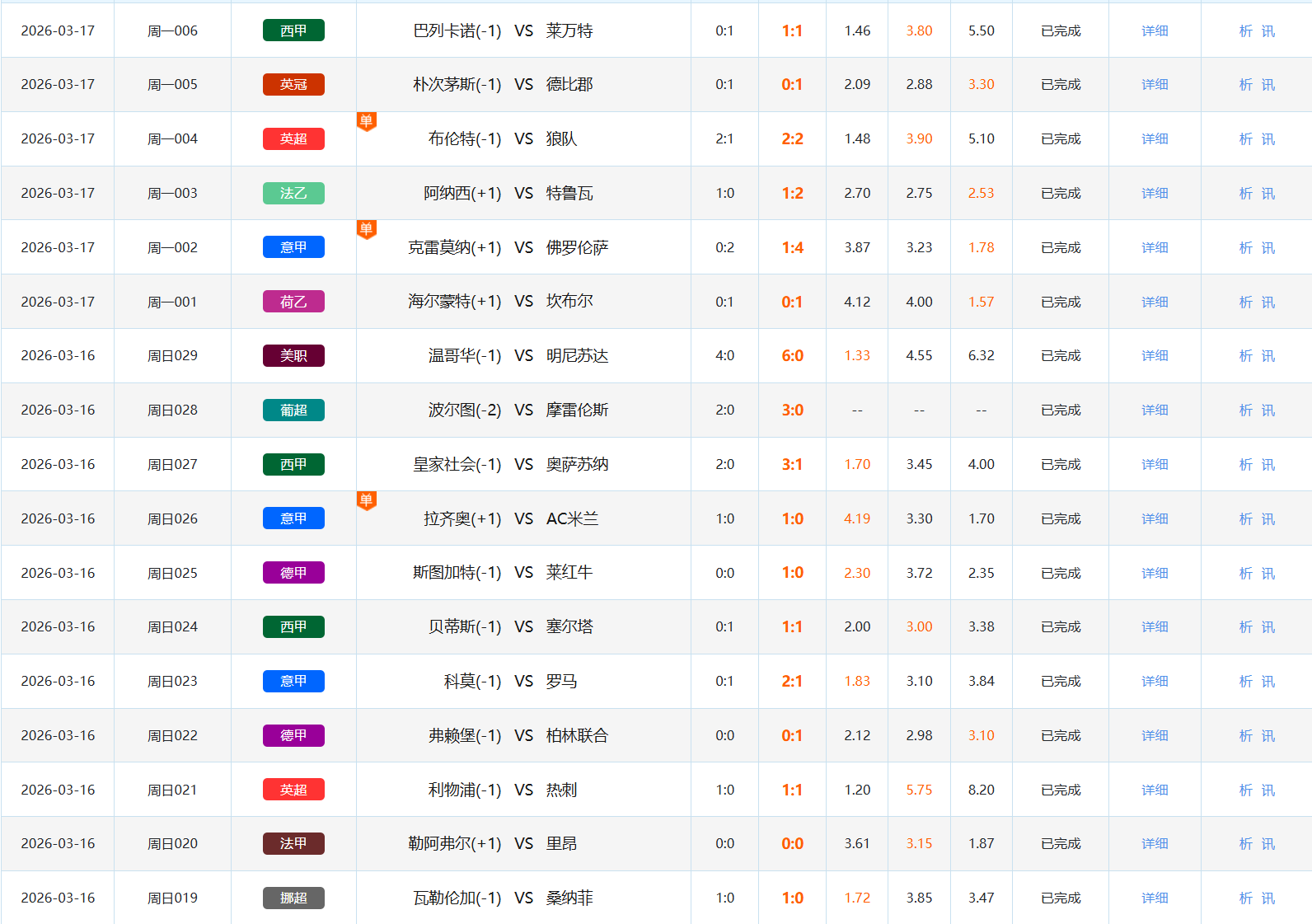Open the 讯 link for 斯图加特 vs 莱红牛

(x=1268, y=573)
